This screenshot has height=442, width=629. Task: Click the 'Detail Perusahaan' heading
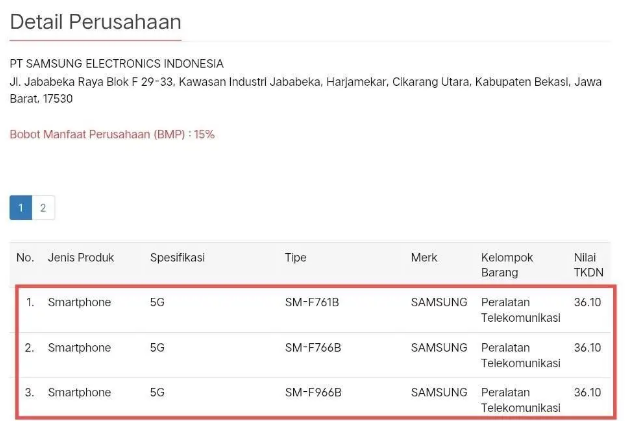click(x=95, y=22)
